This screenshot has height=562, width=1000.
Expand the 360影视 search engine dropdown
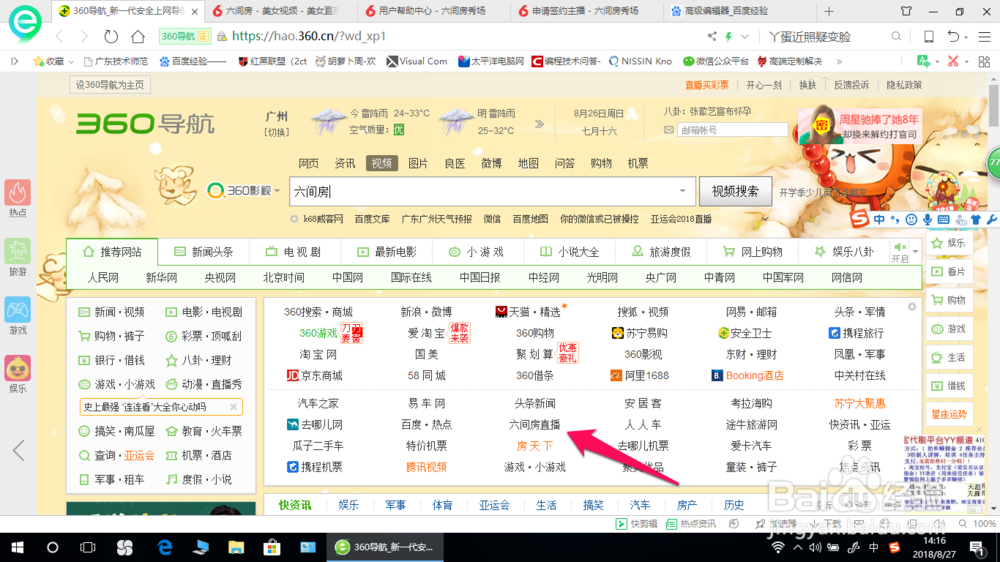pos(277,191)
